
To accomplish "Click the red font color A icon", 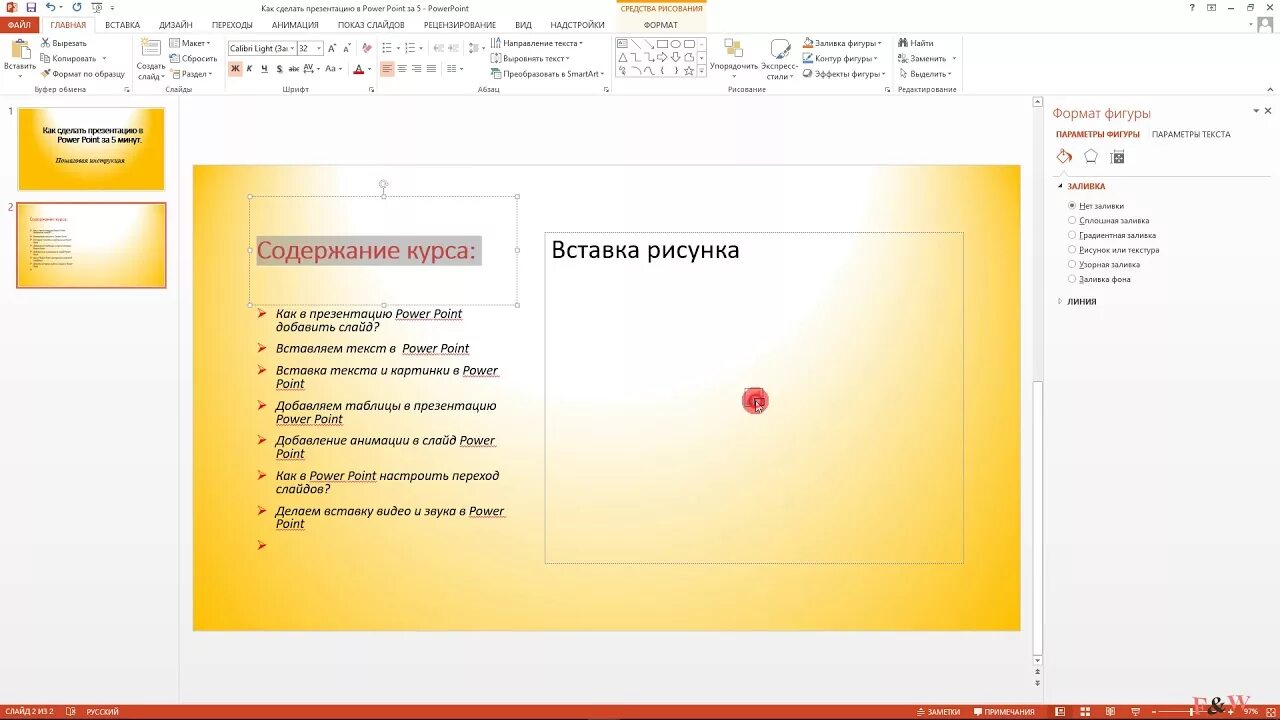I will (358, 69).
